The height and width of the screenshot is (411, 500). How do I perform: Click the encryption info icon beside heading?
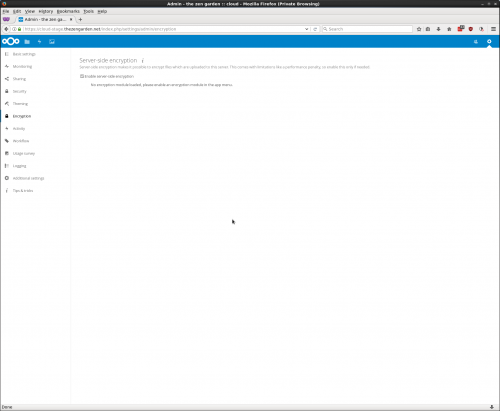143,61
